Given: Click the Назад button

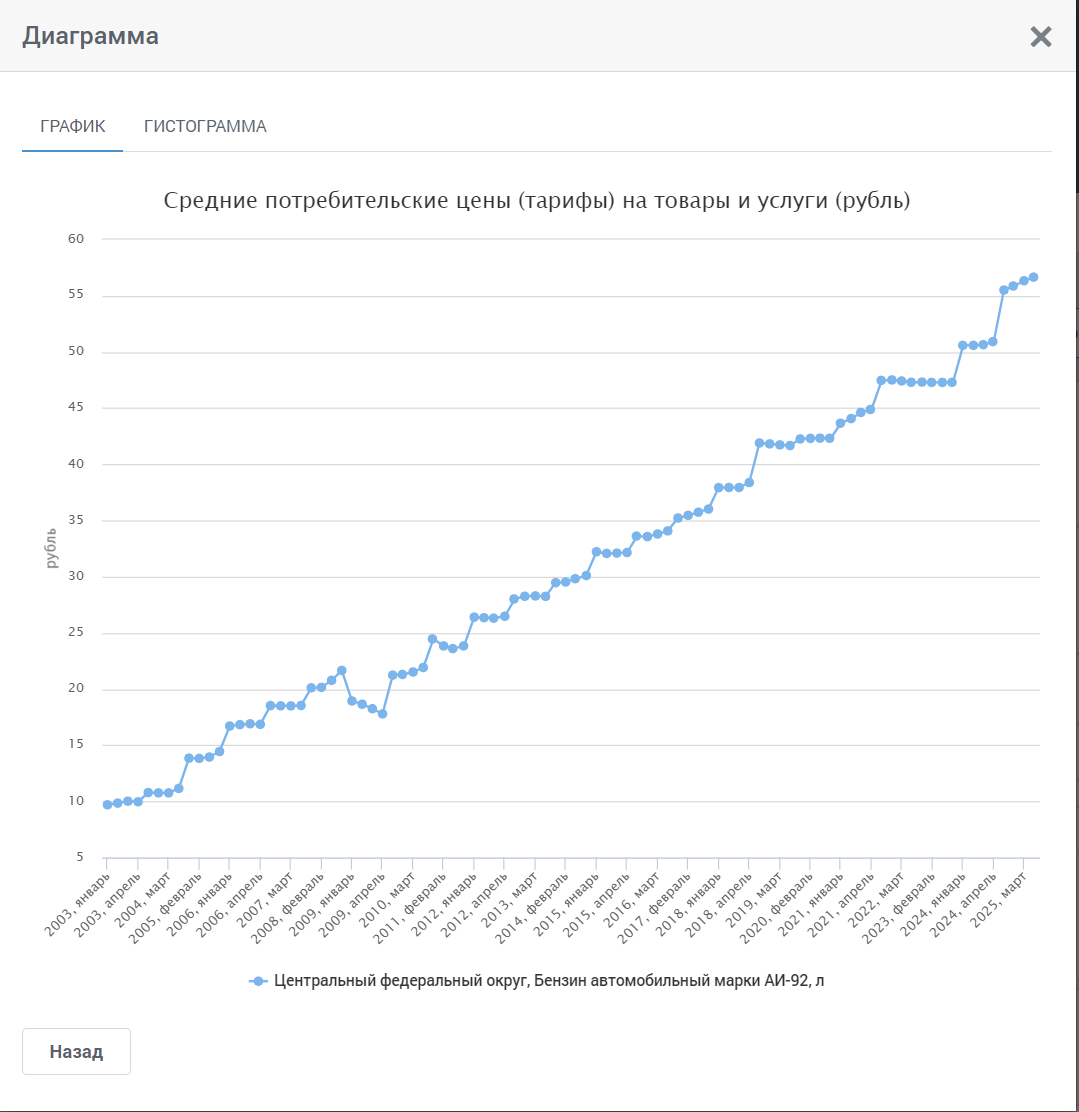Looking at the screenshot, I should coord(76,1051).
